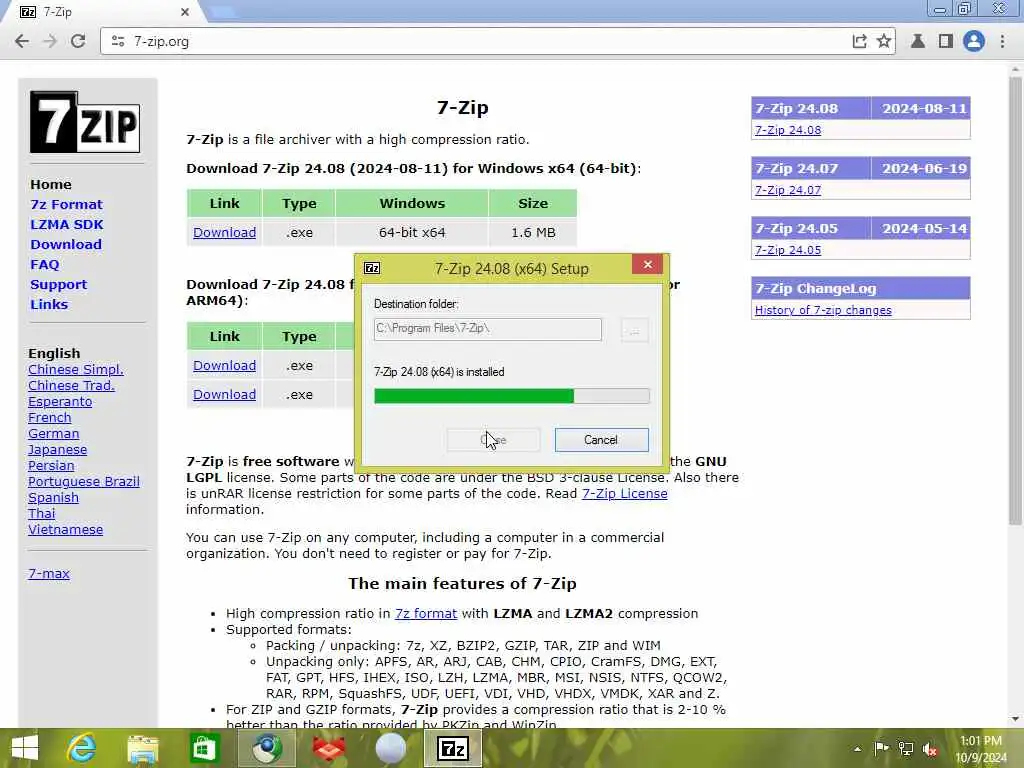Open File Explorer from taskbar
This screenshot has height=768, width=1024.
click(x=142, y=748)
